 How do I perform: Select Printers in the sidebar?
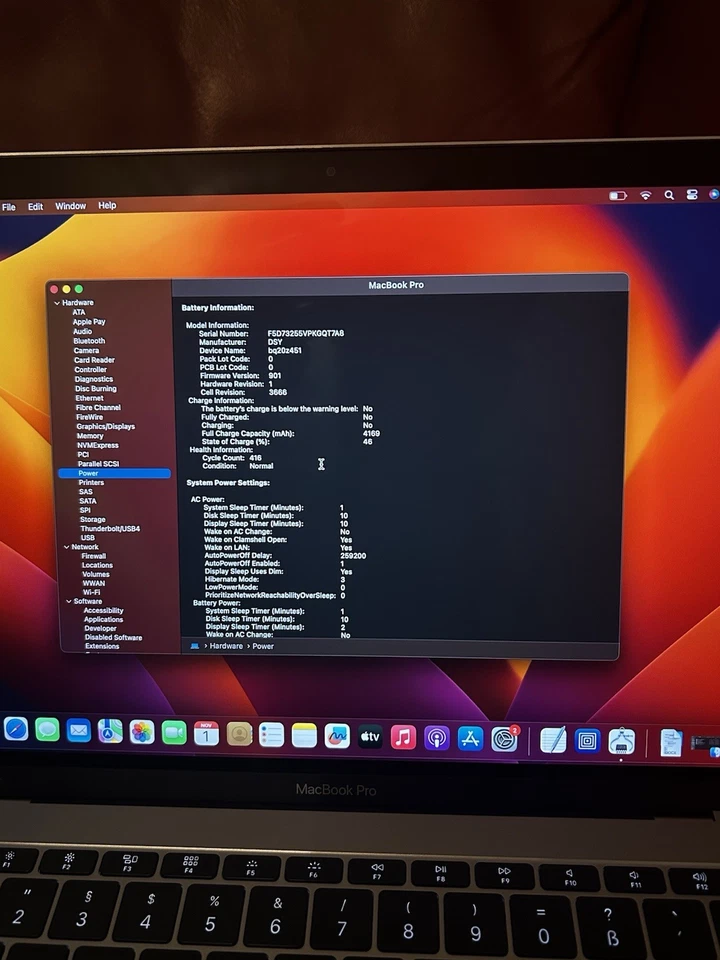click(x=91, y=482)
